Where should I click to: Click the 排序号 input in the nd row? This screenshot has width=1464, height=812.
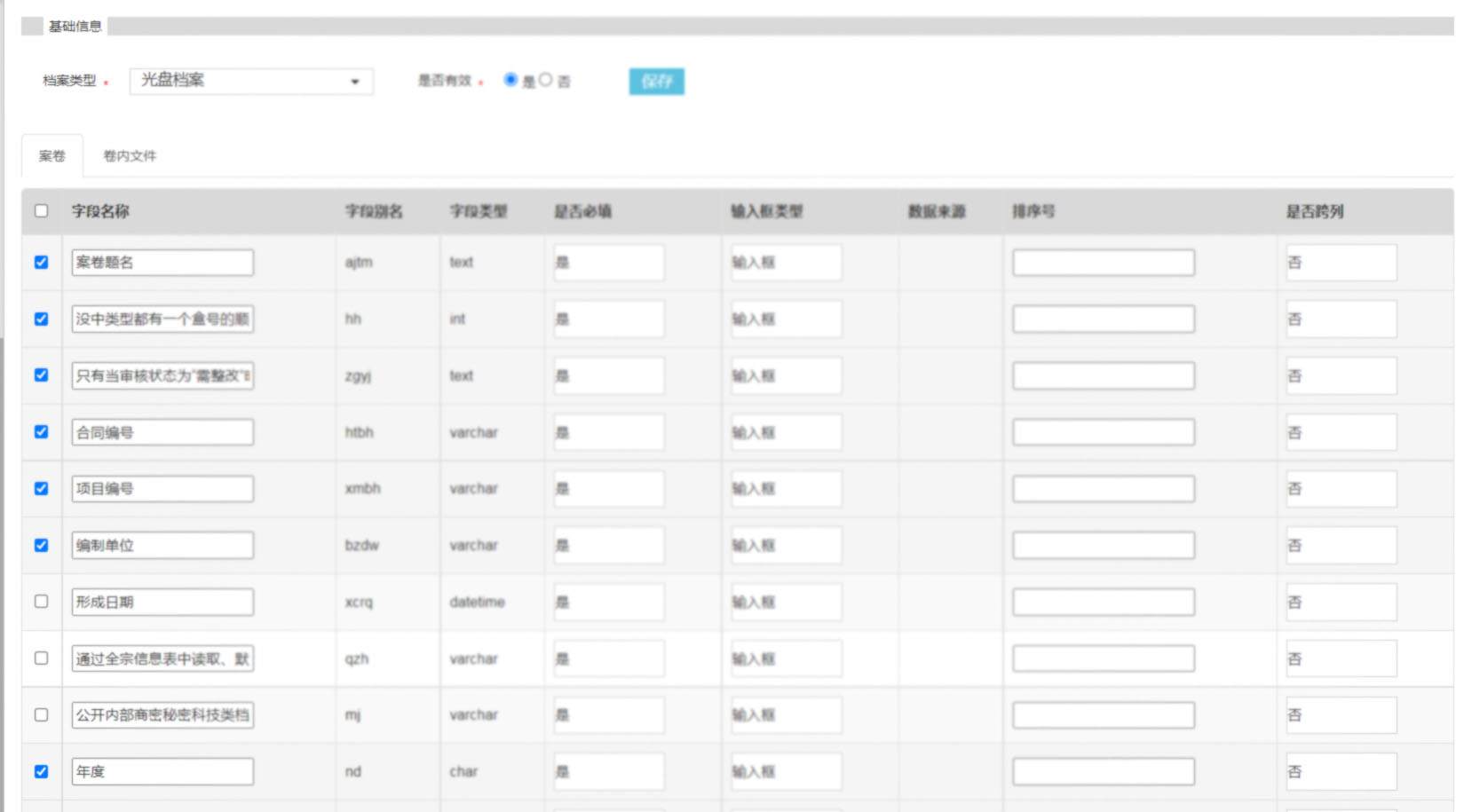coord(1103,772)
